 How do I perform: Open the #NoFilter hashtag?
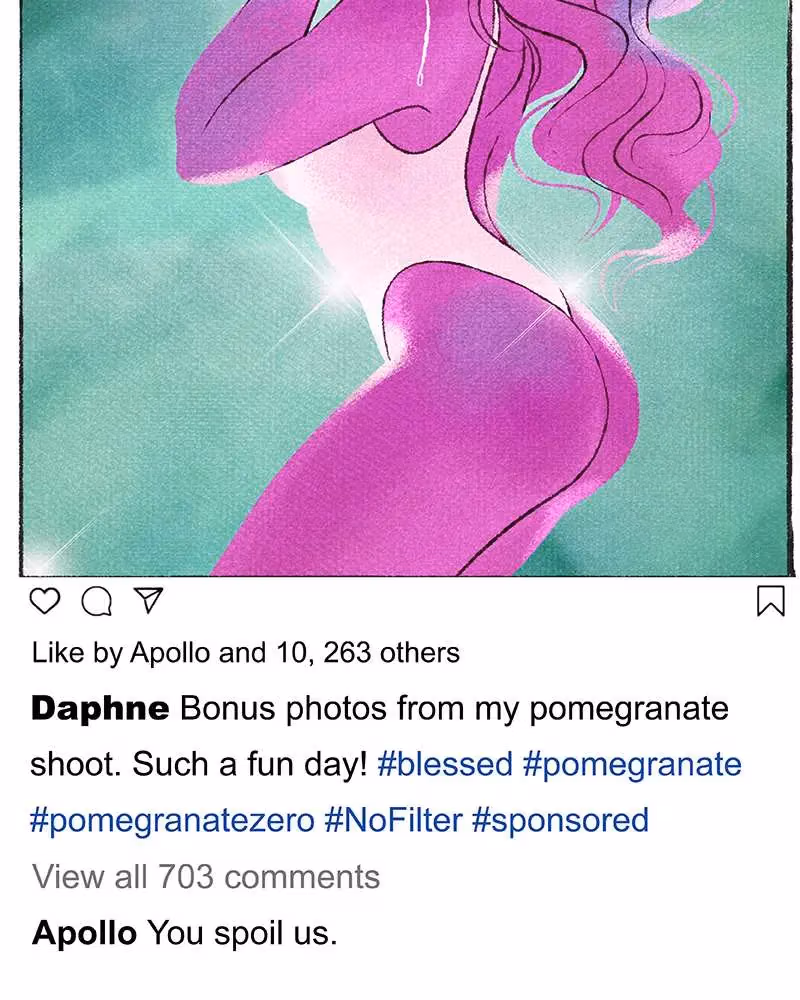(x=393, y=820)
